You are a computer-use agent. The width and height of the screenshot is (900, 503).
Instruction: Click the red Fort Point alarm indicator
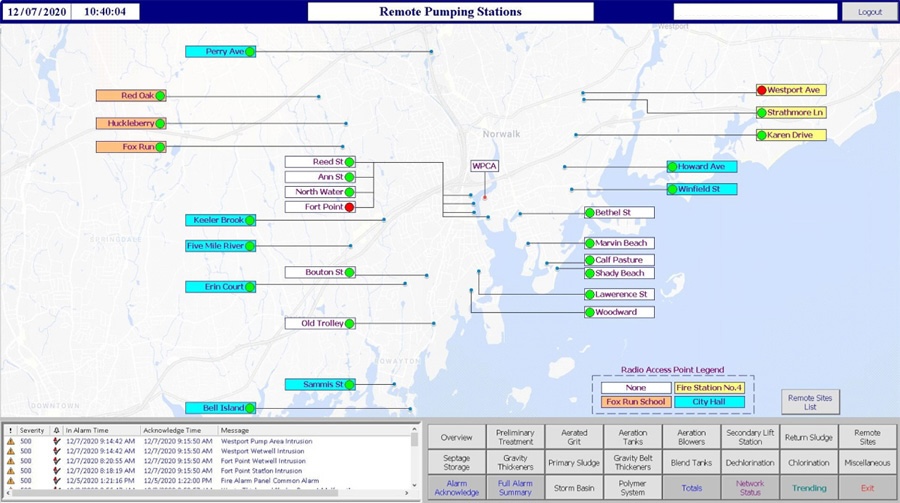point(349,207)
